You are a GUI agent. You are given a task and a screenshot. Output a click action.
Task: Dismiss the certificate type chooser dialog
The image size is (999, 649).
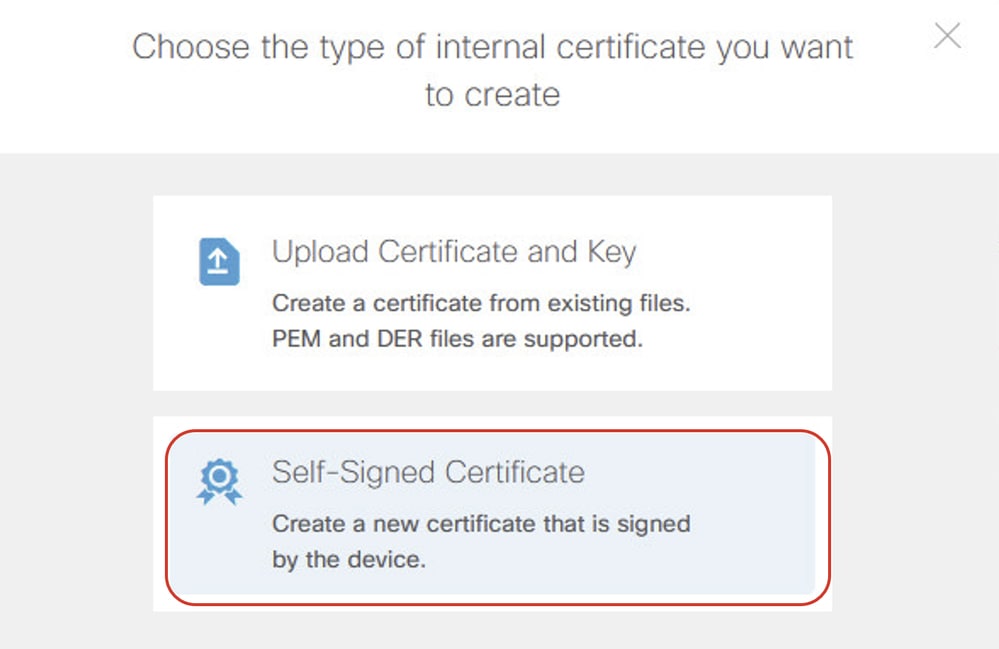[x=947, y=36]
